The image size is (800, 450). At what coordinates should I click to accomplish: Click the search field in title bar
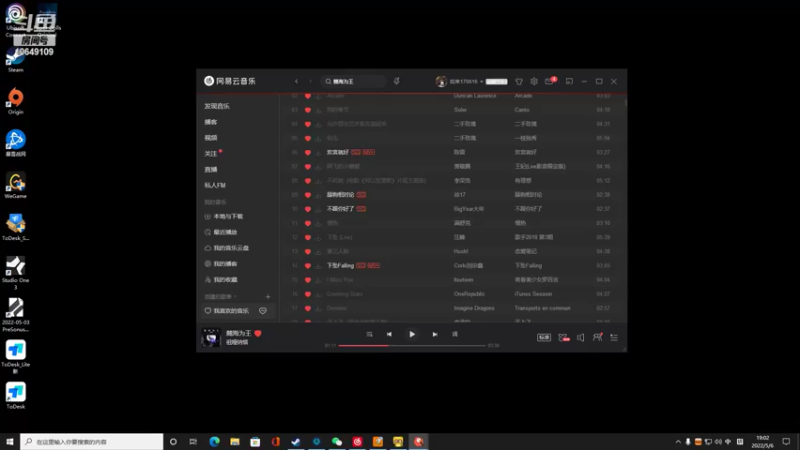pyautogui.click(x=353, y=81)
